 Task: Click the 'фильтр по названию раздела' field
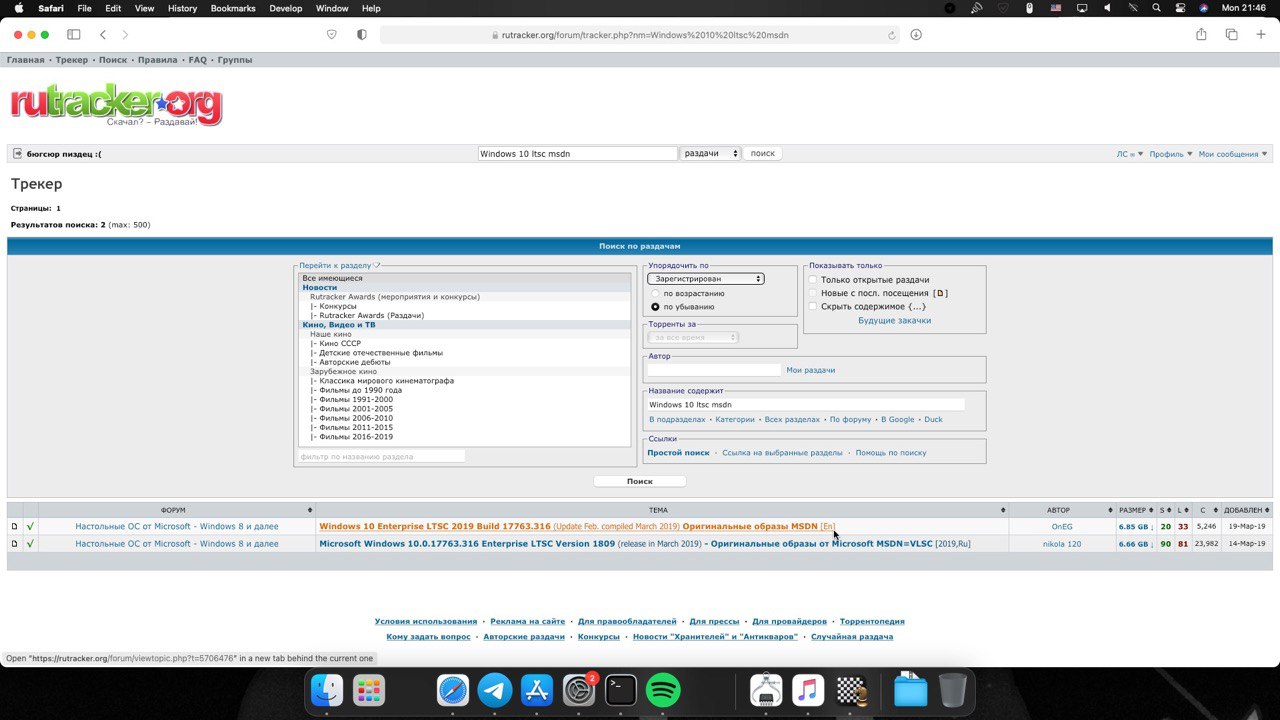381,456
